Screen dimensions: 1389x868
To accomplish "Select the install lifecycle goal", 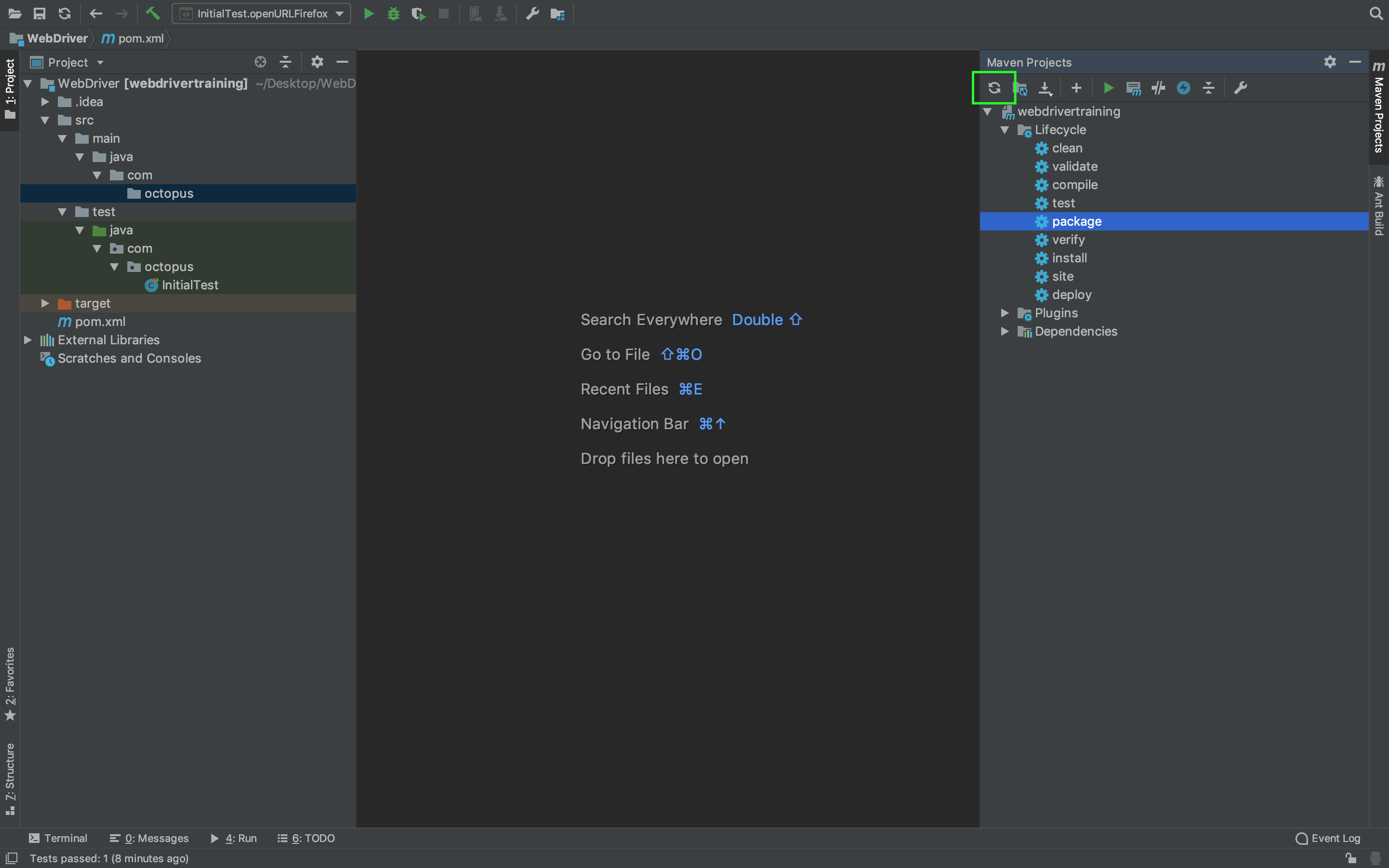I will [1069, 258].
